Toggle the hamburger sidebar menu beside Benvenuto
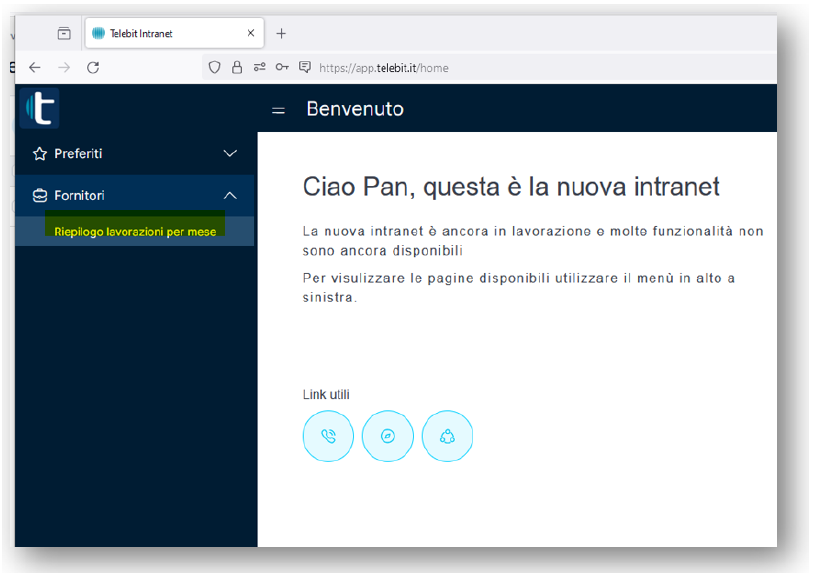The height and width of the screenshot is (573, 813). pyautogui.click(x=279, y=110)
